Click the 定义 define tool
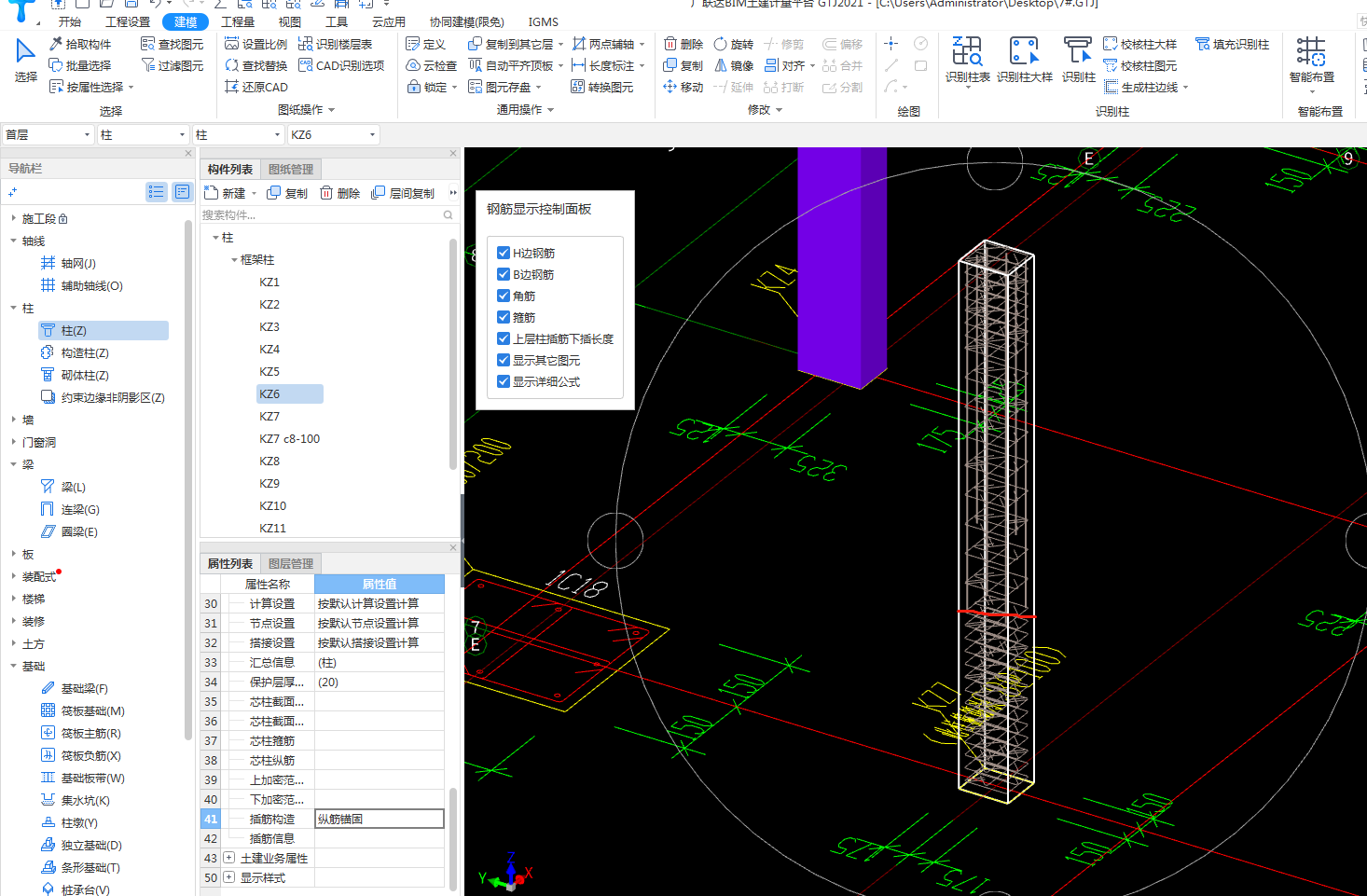The width and height of the screenshot is (1367, 896). pyautogui.click(x=426, y=44)
